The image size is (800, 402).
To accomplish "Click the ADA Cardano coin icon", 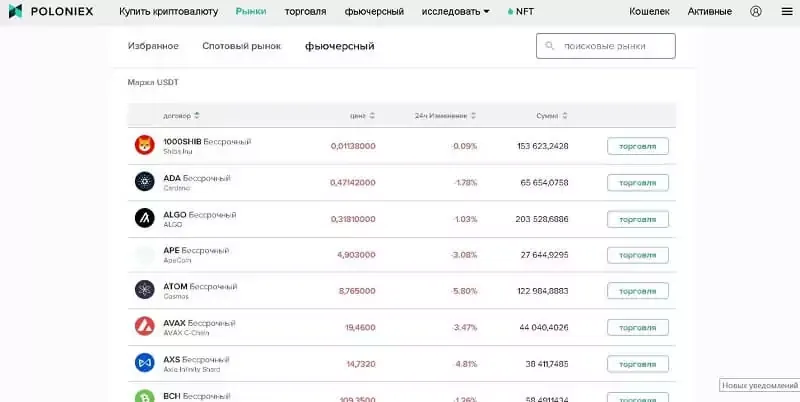I will [144, 182].
